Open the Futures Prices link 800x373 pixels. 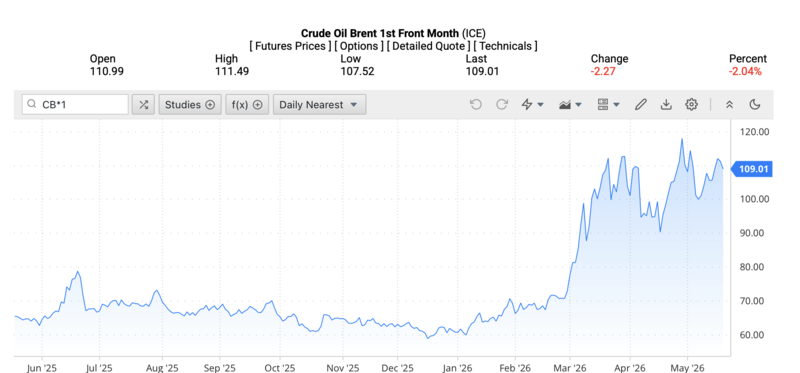(290, 46)
